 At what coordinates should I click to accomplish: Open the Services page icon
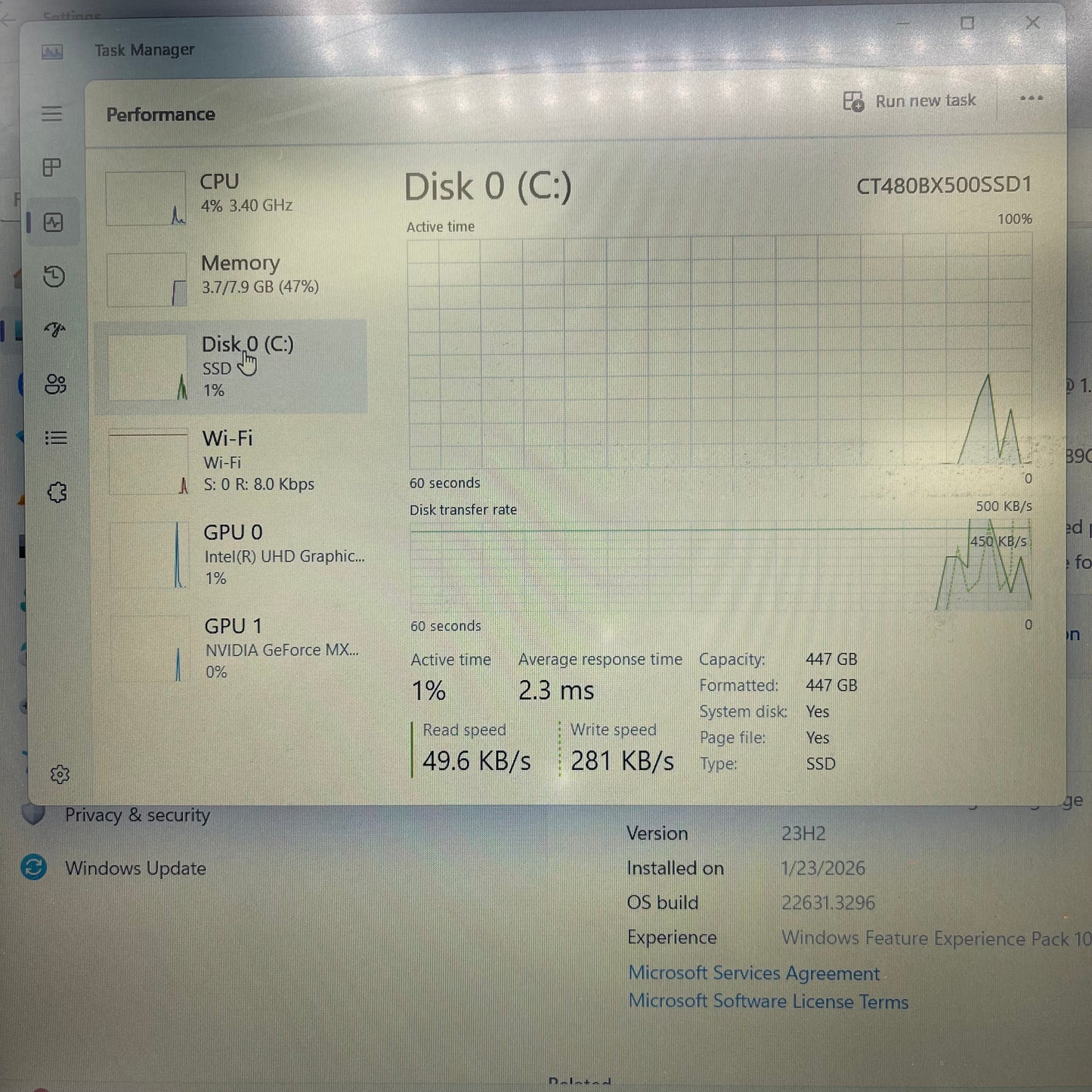pos(57,493)
